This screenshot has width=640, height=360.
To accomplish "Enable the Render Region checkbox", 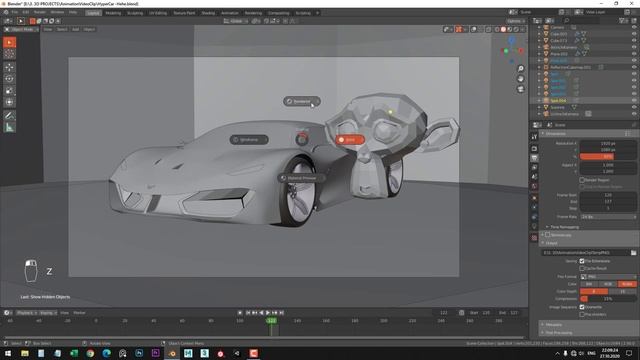I will point(582,180).
